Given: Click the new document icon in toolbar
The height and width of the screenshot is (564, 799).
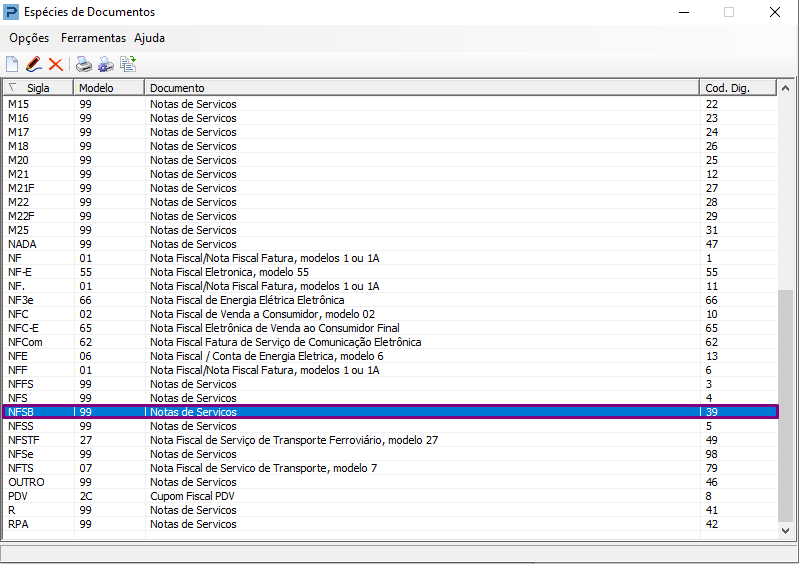Looking at the screenshot, I should coord(12,64).
